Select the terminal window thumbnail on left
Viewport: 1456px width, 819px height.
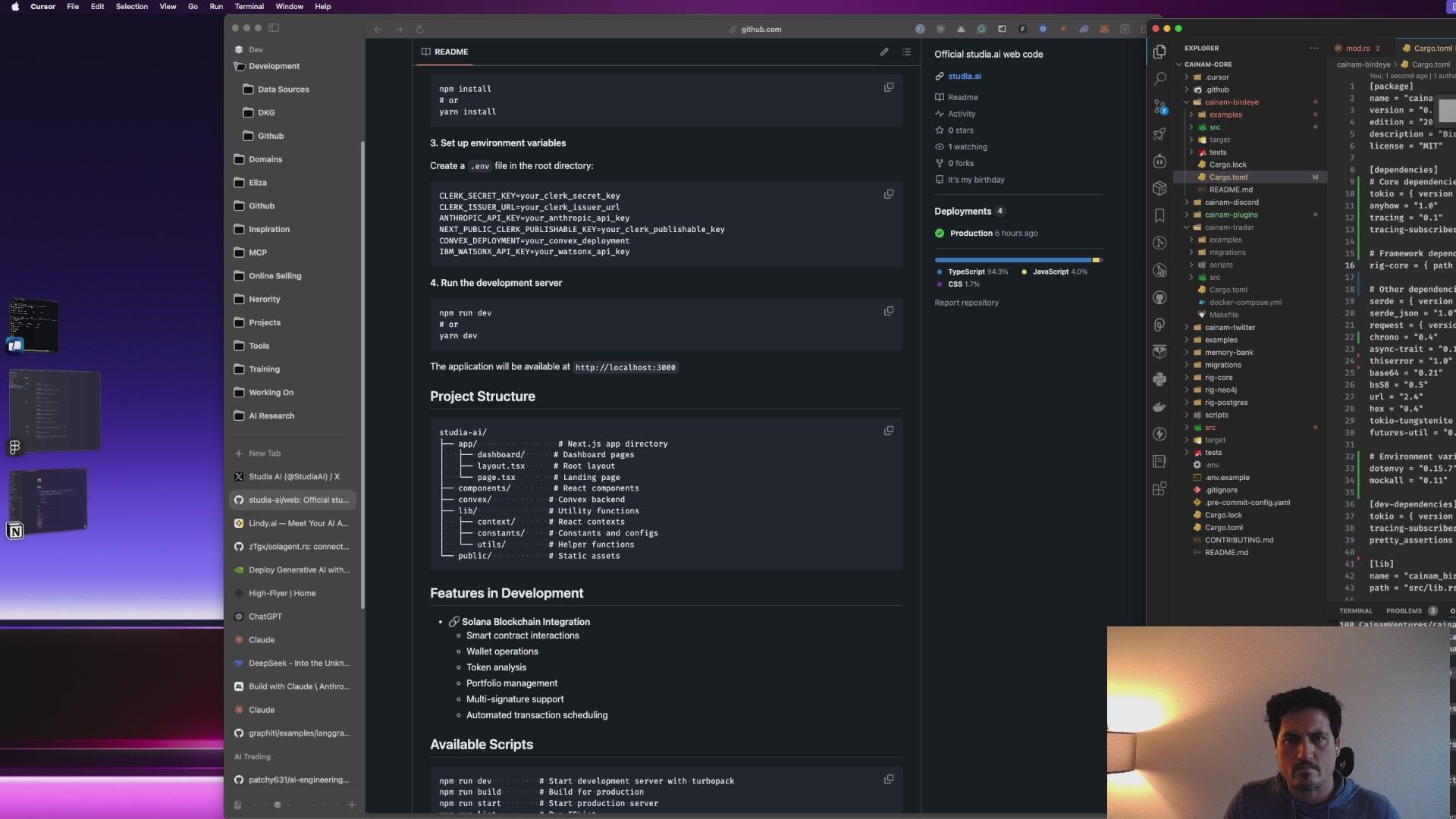tap(33, 325)
